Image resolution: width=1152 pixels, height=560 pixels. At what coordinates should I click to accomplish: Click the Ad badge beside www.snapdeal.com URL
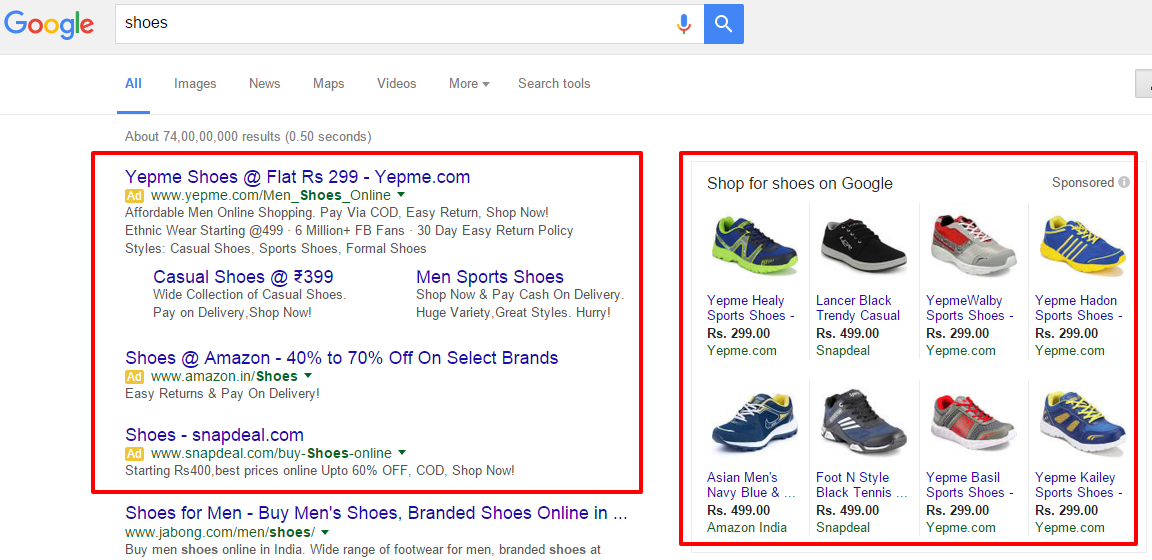coord(134,453)
